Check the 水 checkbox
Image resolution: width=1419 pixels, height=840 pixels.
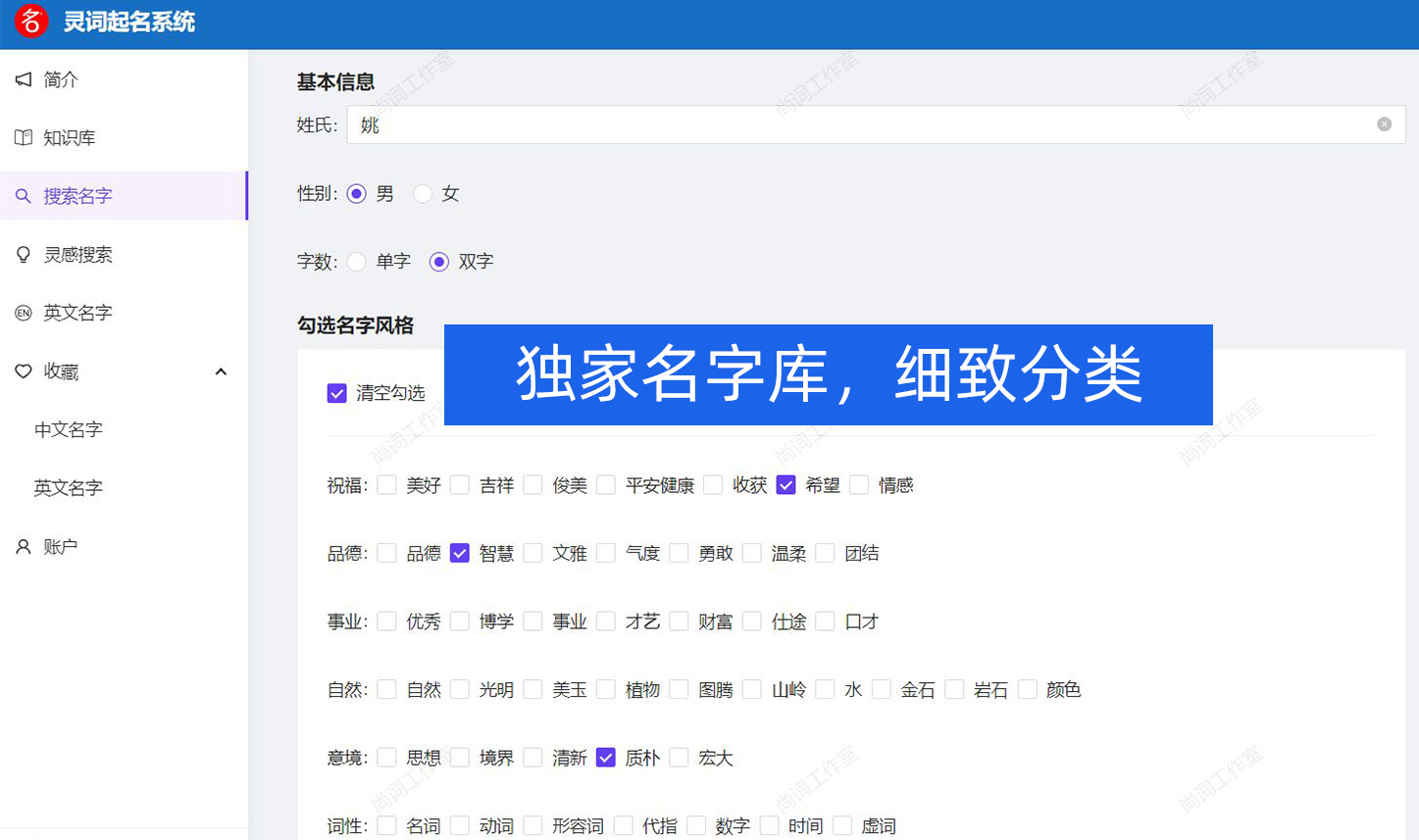click(826, 690)
